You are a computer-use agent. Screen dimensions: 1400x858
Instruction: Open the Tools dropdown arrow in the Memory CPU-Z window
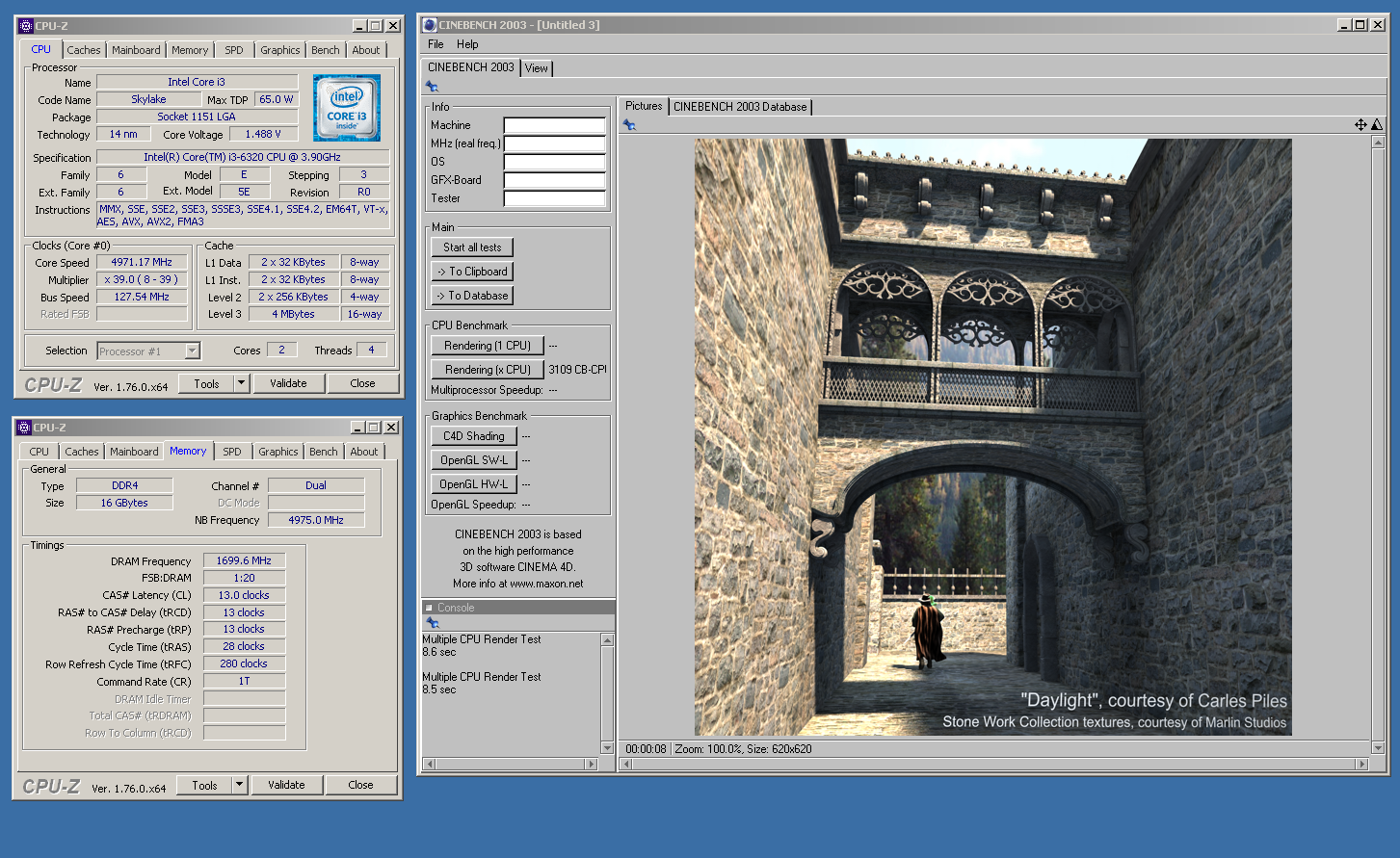pyautogui.click(x=239, y=785)
